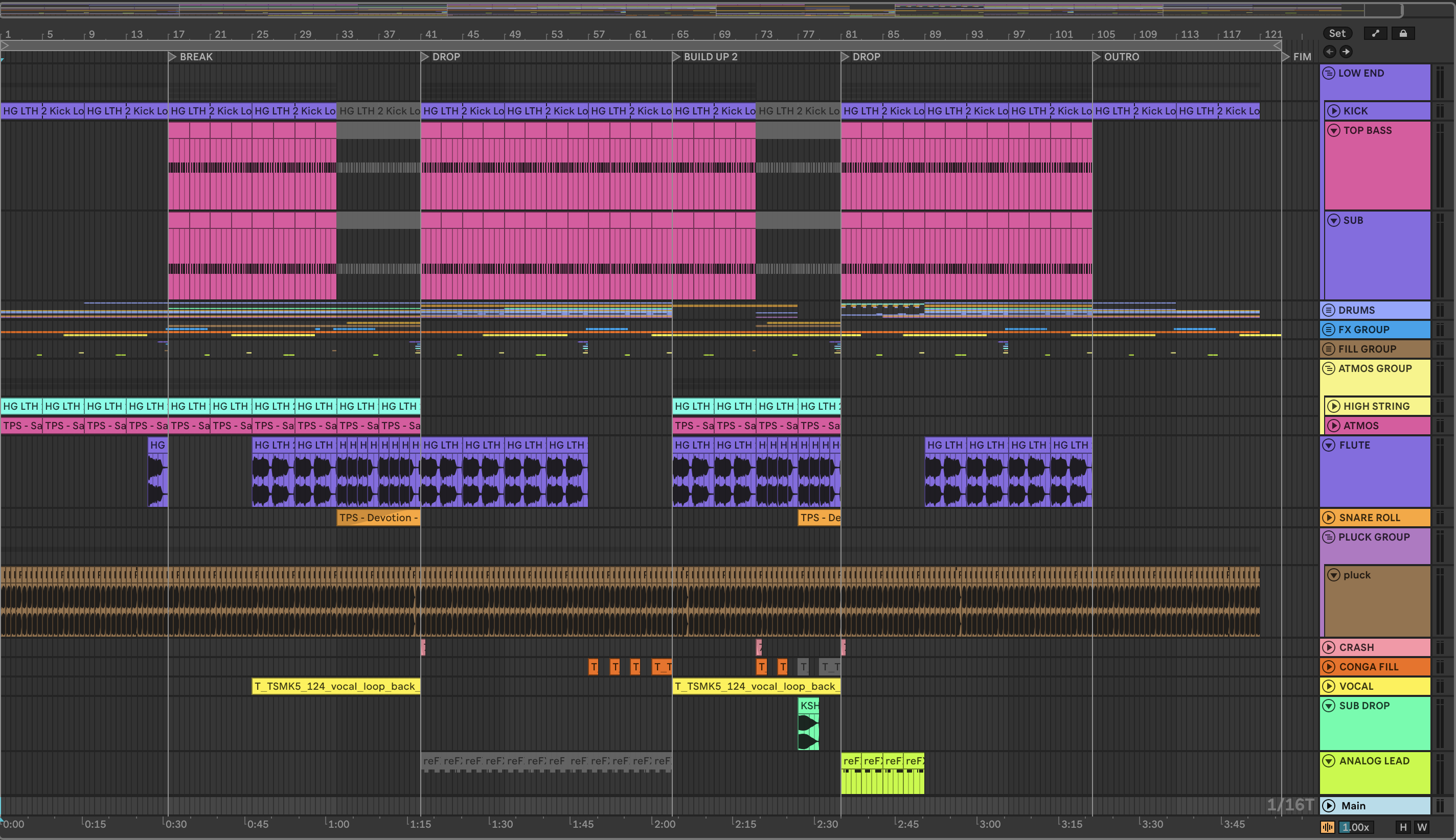This screenshot has width=1456, height=840.
Task: Click the deactivated gray Kick clip at bar 33
Action: (379, 111)
